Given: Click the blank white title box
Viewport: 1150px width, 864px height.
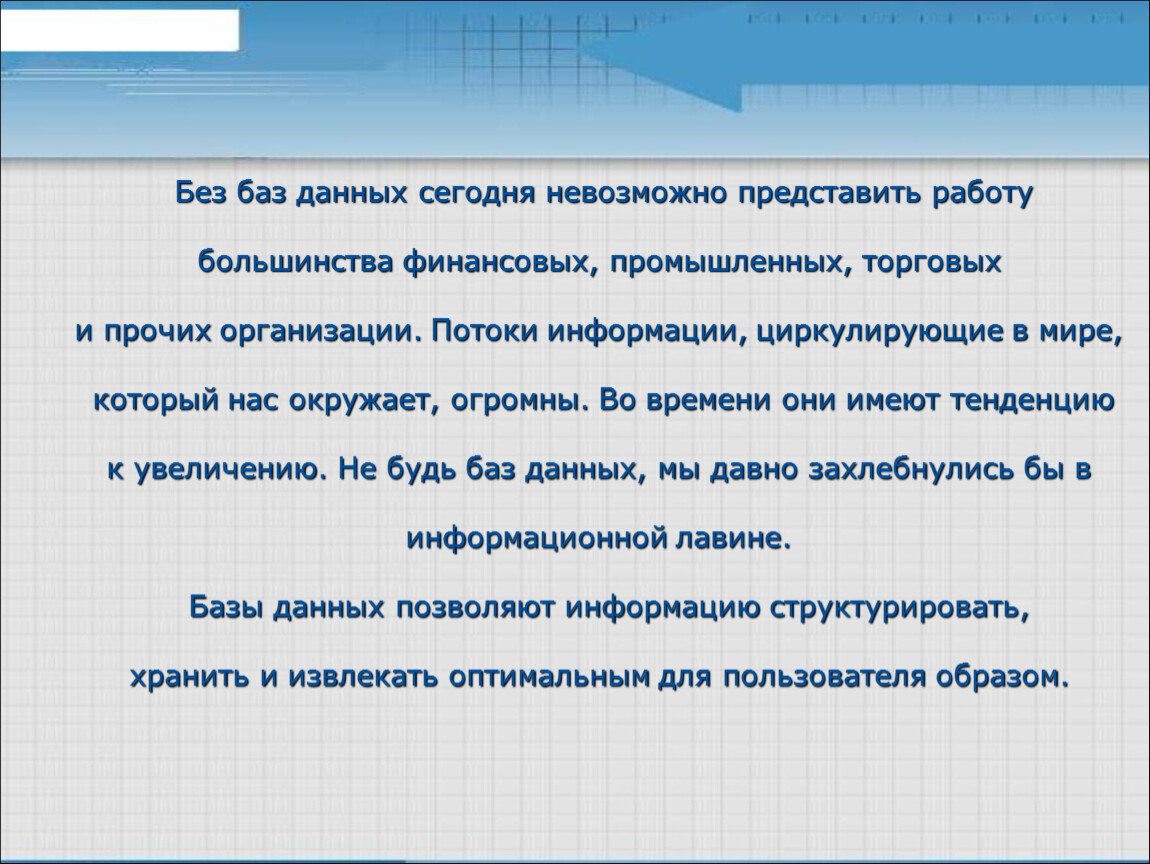Looking at the screenshot, I should [x=120, y=29].
